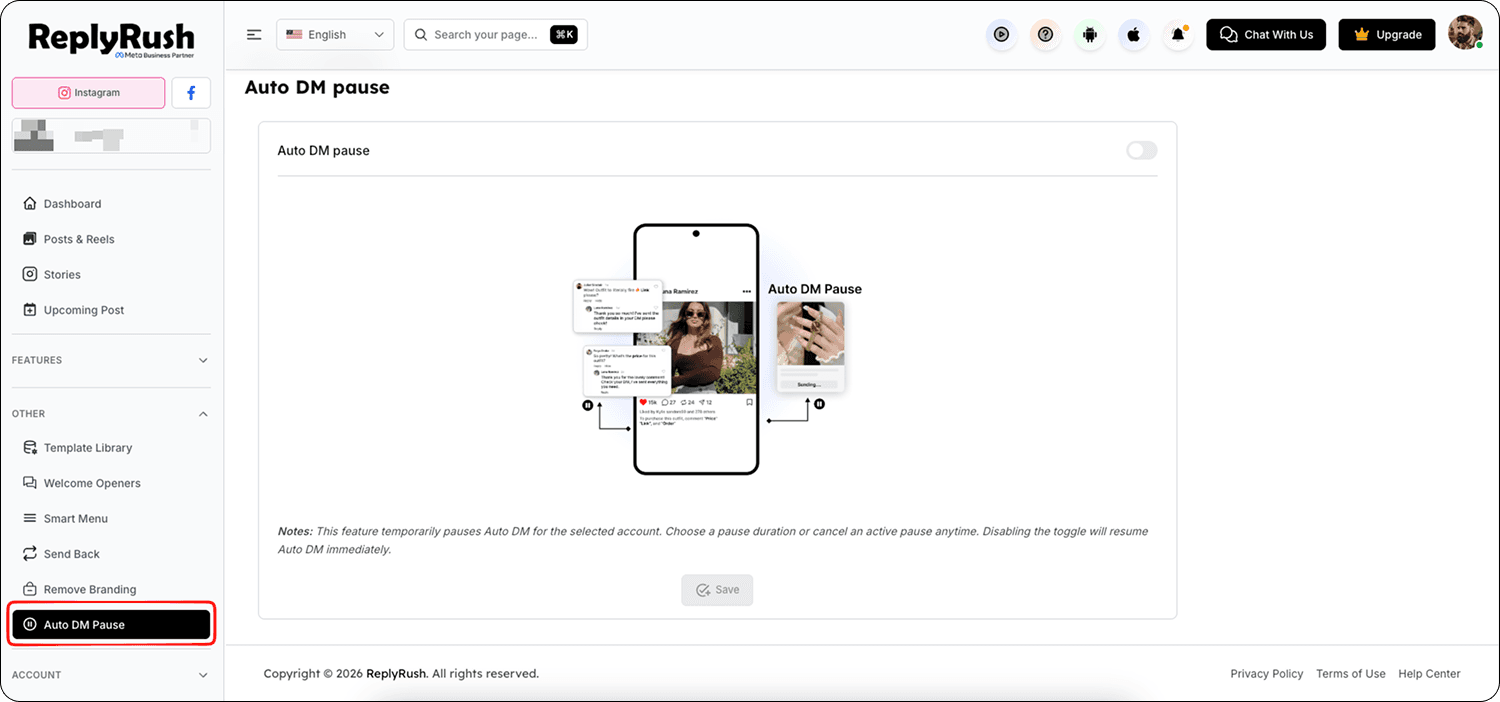
Task: Open Smart Menu
Action: 111,519
